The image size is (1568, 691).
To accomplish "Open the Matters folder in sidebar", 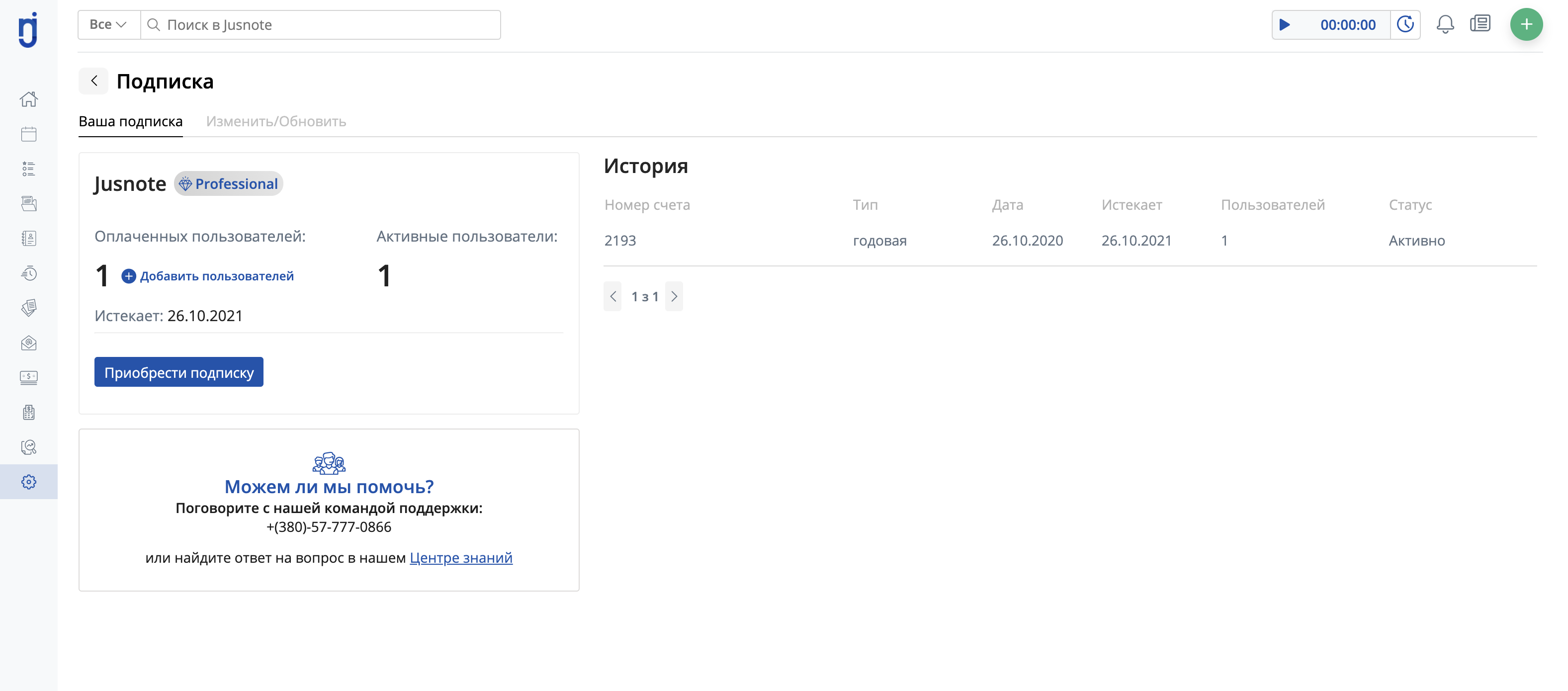I will pyautogui.click(x=29, y=203).
